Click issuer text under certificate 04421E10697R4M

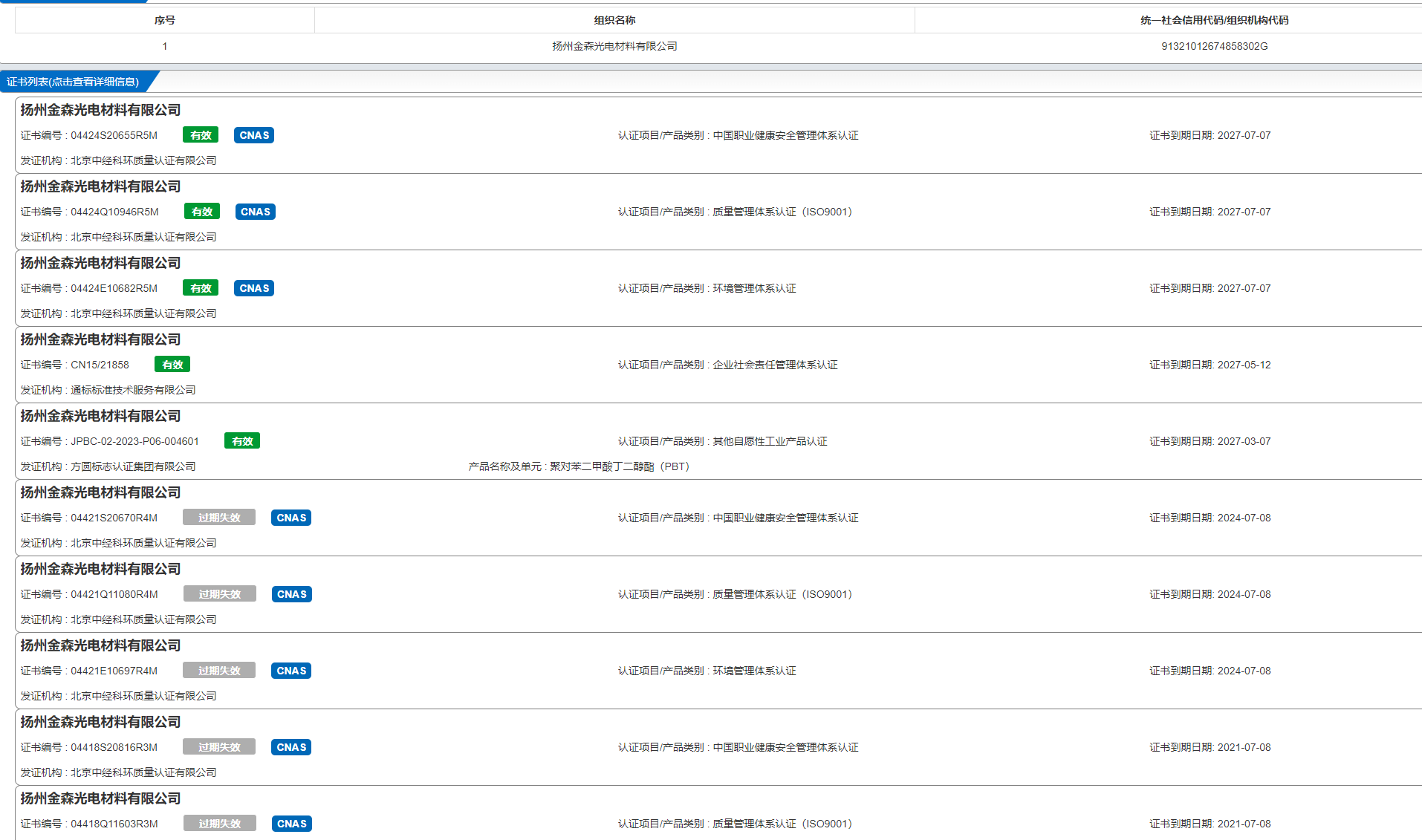(143, 696)
